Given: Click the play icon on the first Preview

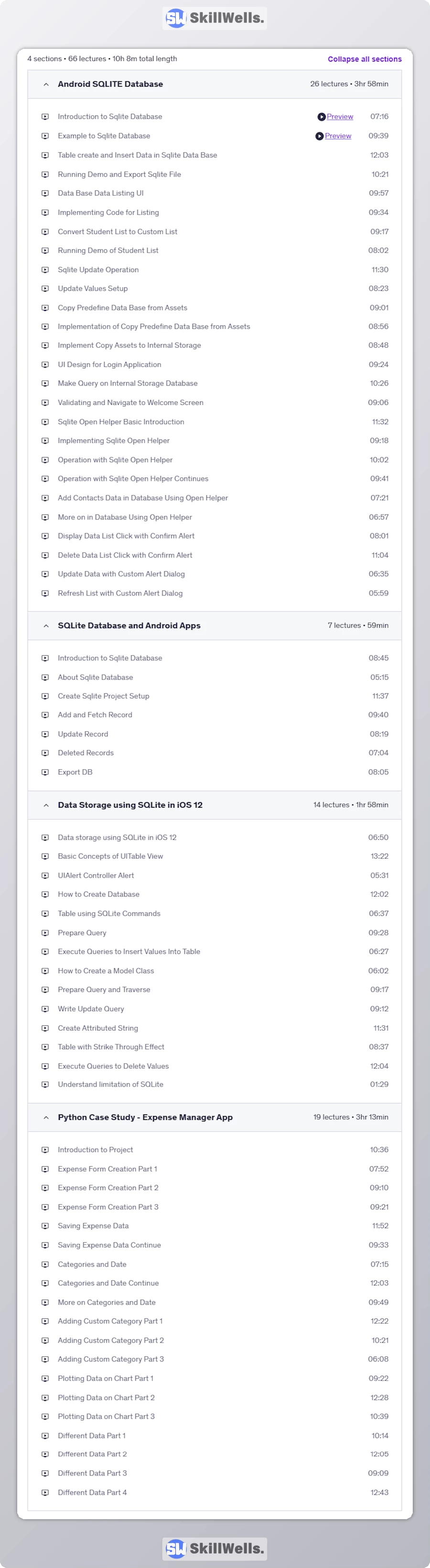Looking at the screenshot, I should pyautogui.click(x=321, y=116).
